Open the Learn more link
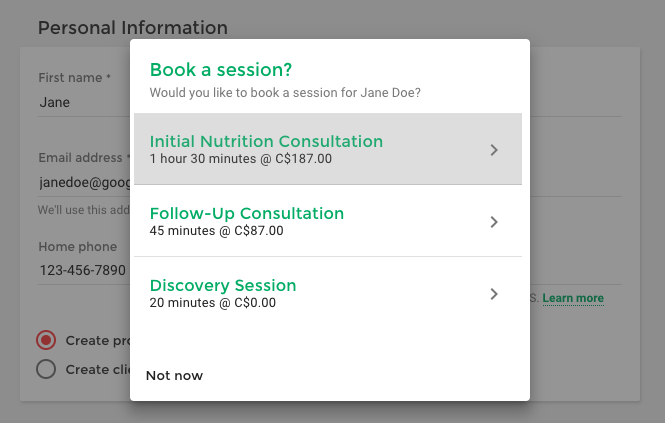The image size is (665, 423). [573, 298]
